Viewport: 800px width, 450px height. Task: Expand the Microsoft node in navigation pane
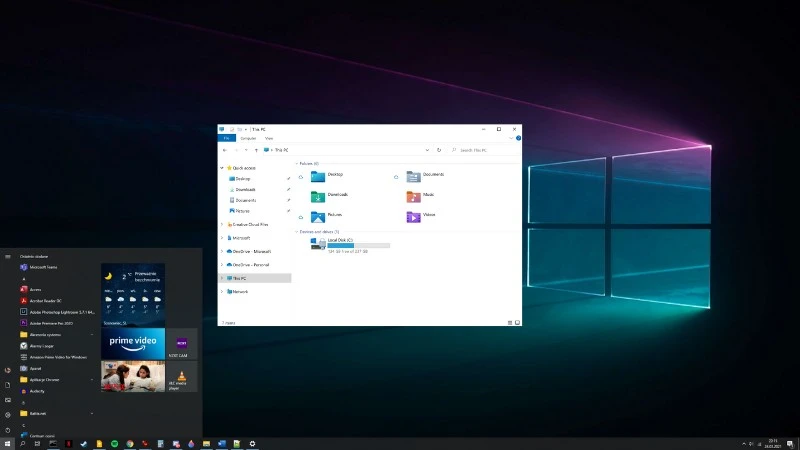[222, 238]
